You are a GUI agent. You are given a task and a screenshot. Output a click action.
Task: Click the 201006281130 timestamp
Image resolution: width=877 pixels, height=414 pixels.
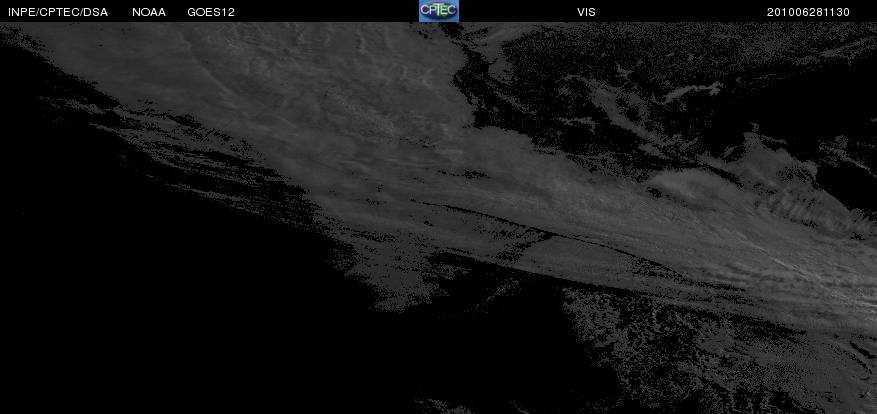[x=808, y=12]
